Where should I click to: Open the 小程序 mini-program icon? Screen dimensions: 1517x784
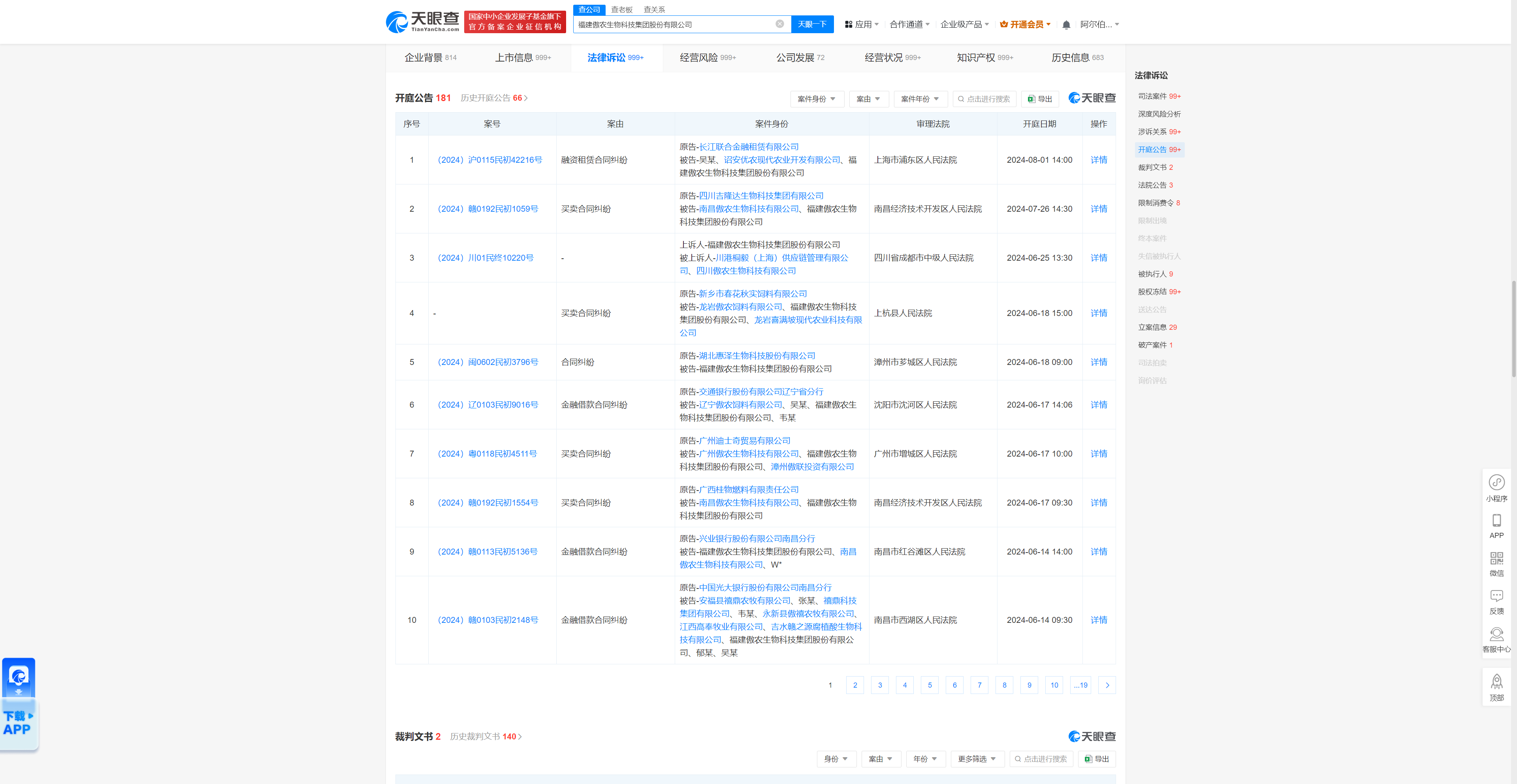[x=1496, y=489]
